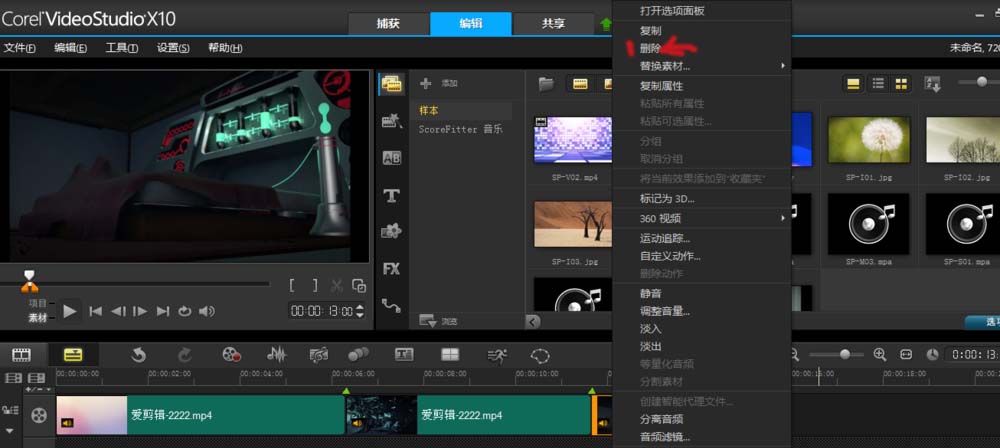The height and width of the screenshot is (448, 1000).
Task: Open the 浏览 browse dropdown button
Action: tap(439, 322)
